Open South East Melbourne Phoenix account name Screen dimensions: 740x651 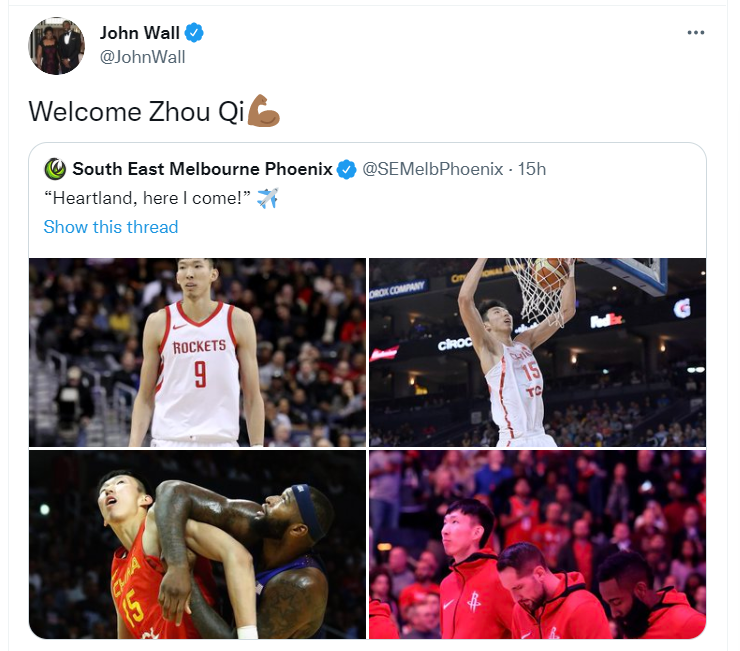point(202,169)
